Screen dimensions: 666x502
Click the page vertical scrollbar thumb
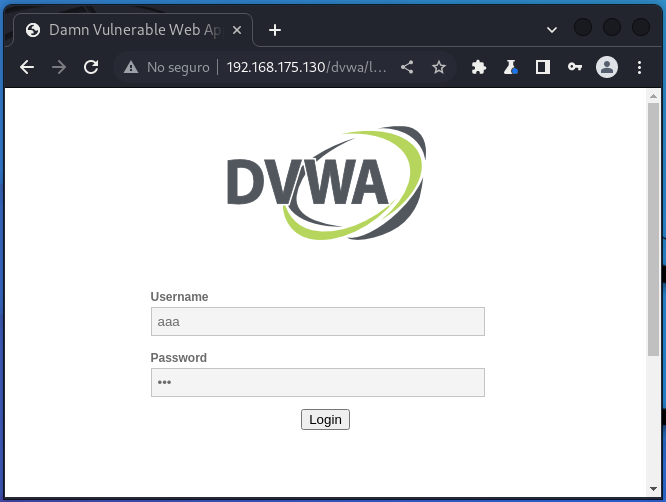click(x=653, y=229)
